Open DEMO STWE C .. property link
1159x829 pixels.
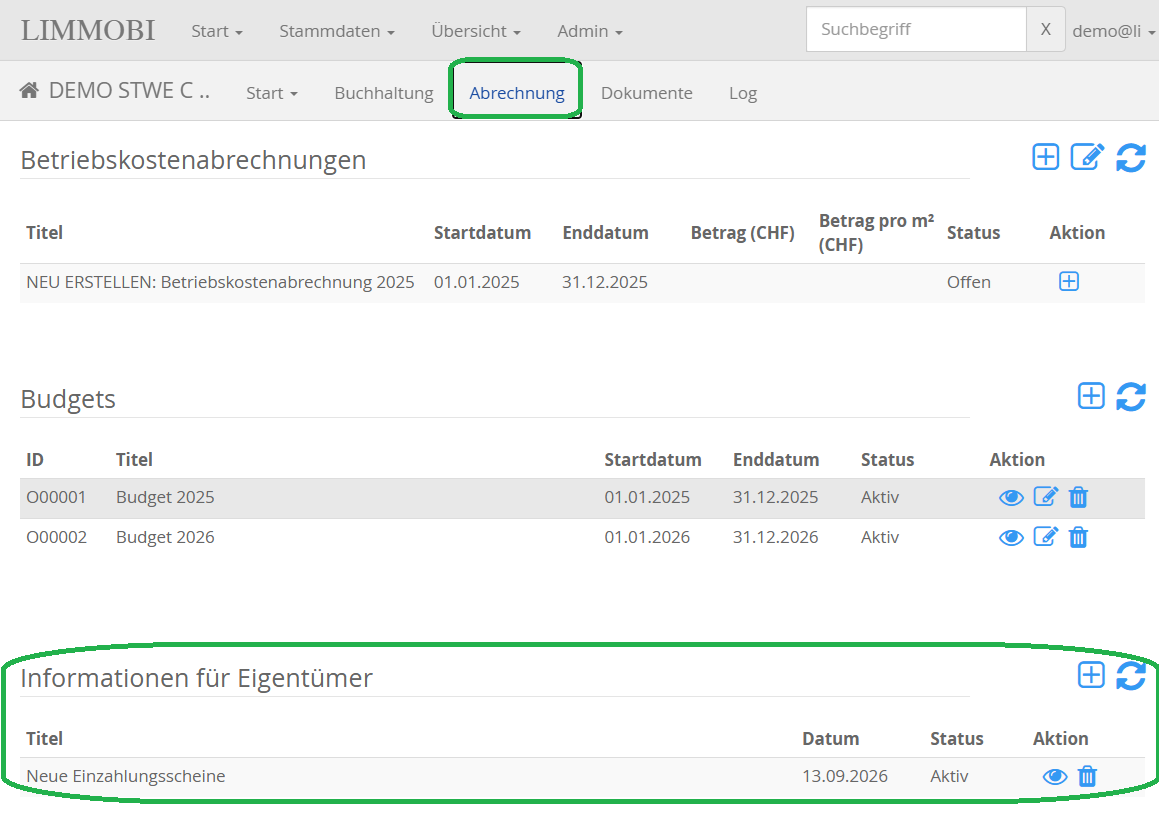[x=129, y=91]
